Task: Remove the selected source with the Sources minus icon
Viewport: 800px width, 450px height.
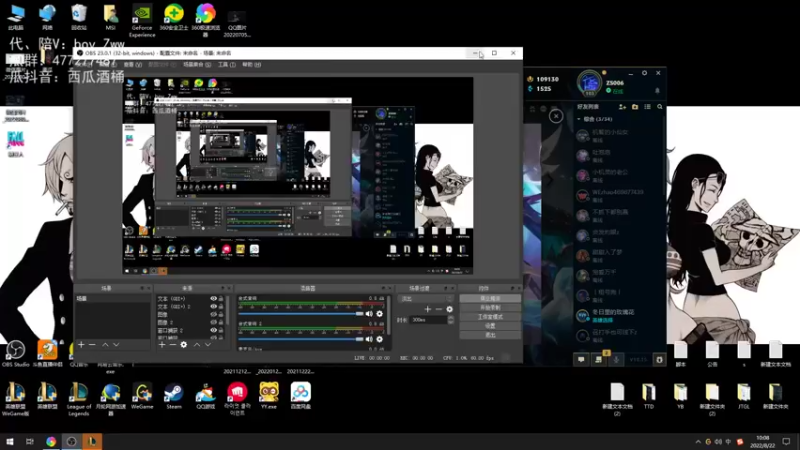Action: pyautogui.click(x=173, y=345)
